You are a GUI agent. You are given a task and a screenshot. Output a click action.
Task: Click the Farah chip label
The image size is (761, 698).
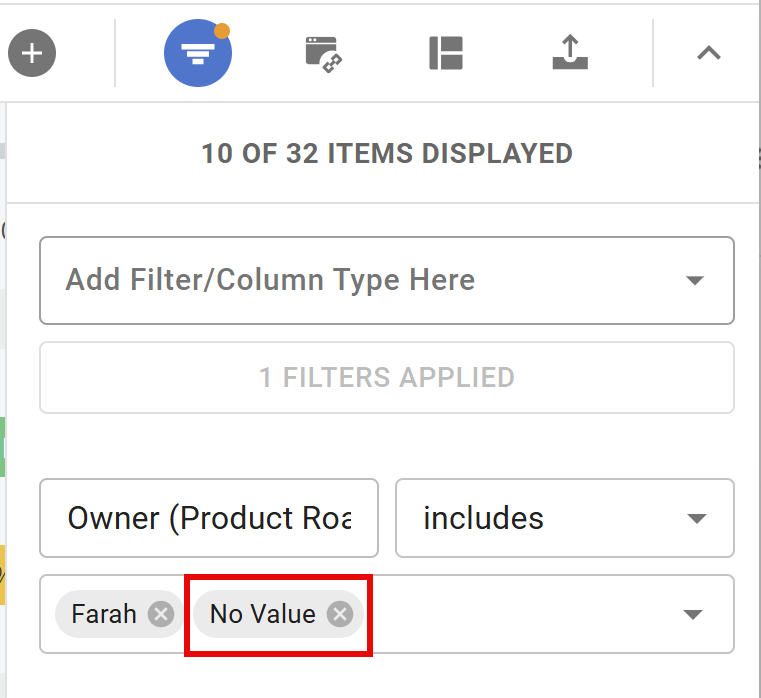tap(104, 614)
